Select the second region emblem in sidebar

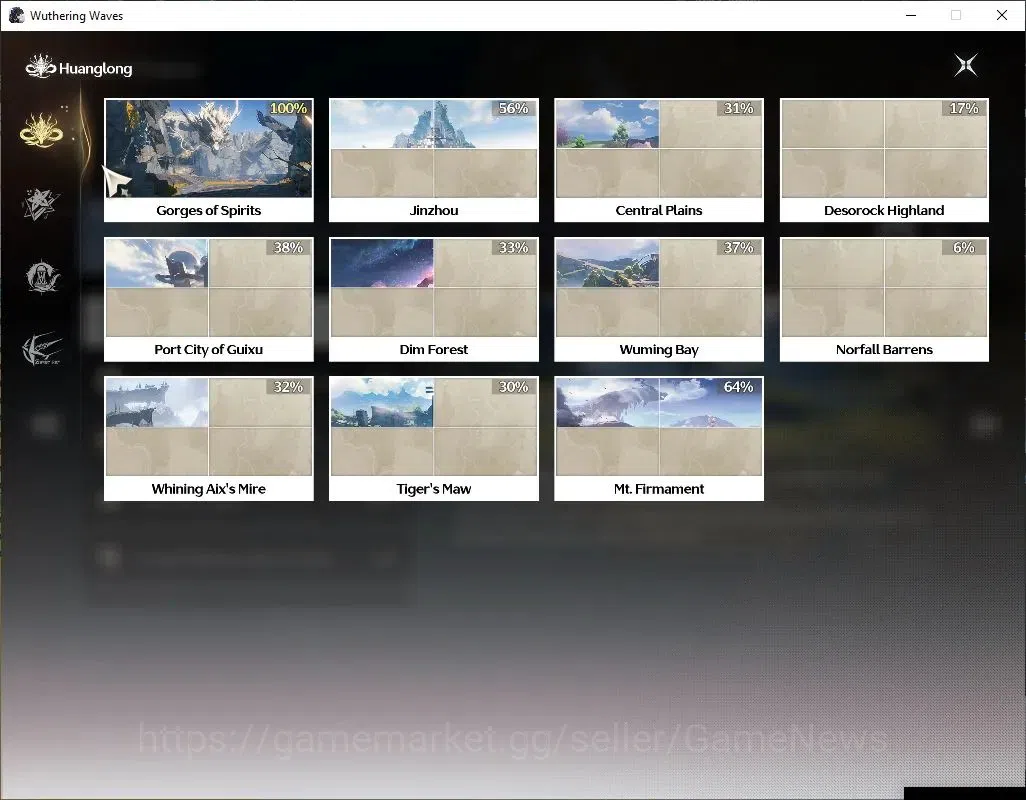pyautogui.click(x=41, y=204)
